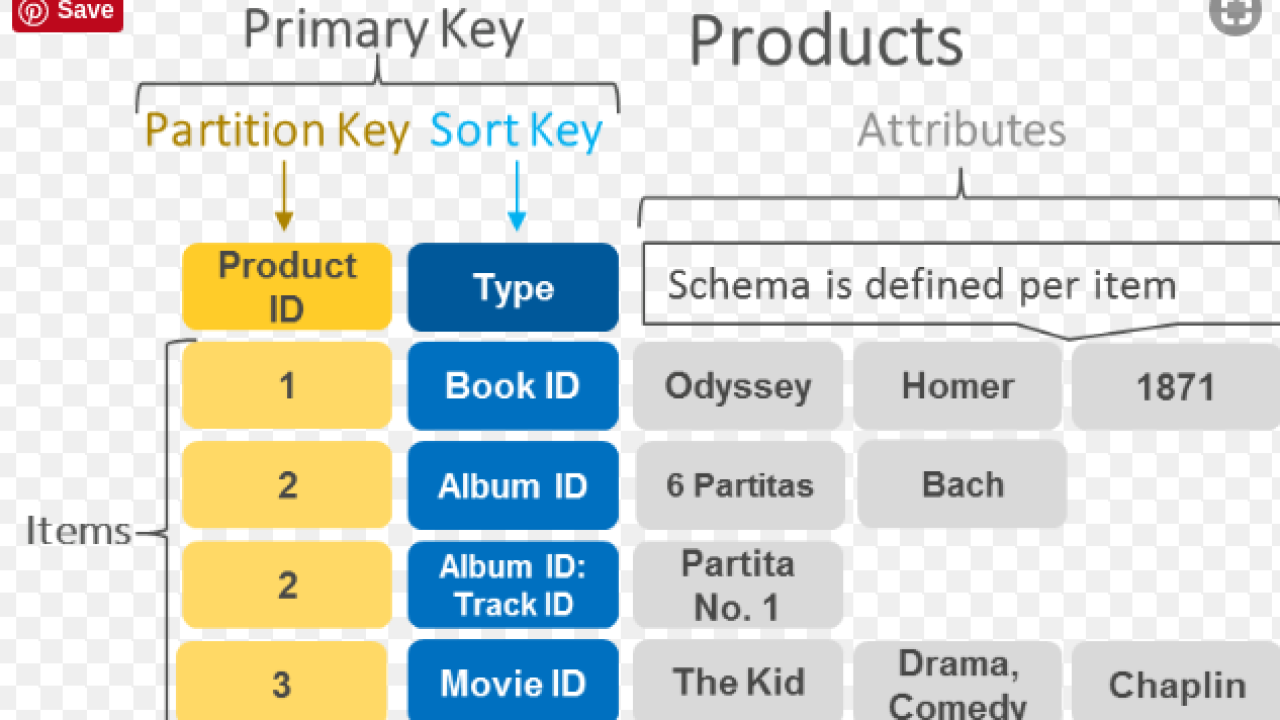
Task: Click the 6 Partitas cell
Action: (740, 486)
